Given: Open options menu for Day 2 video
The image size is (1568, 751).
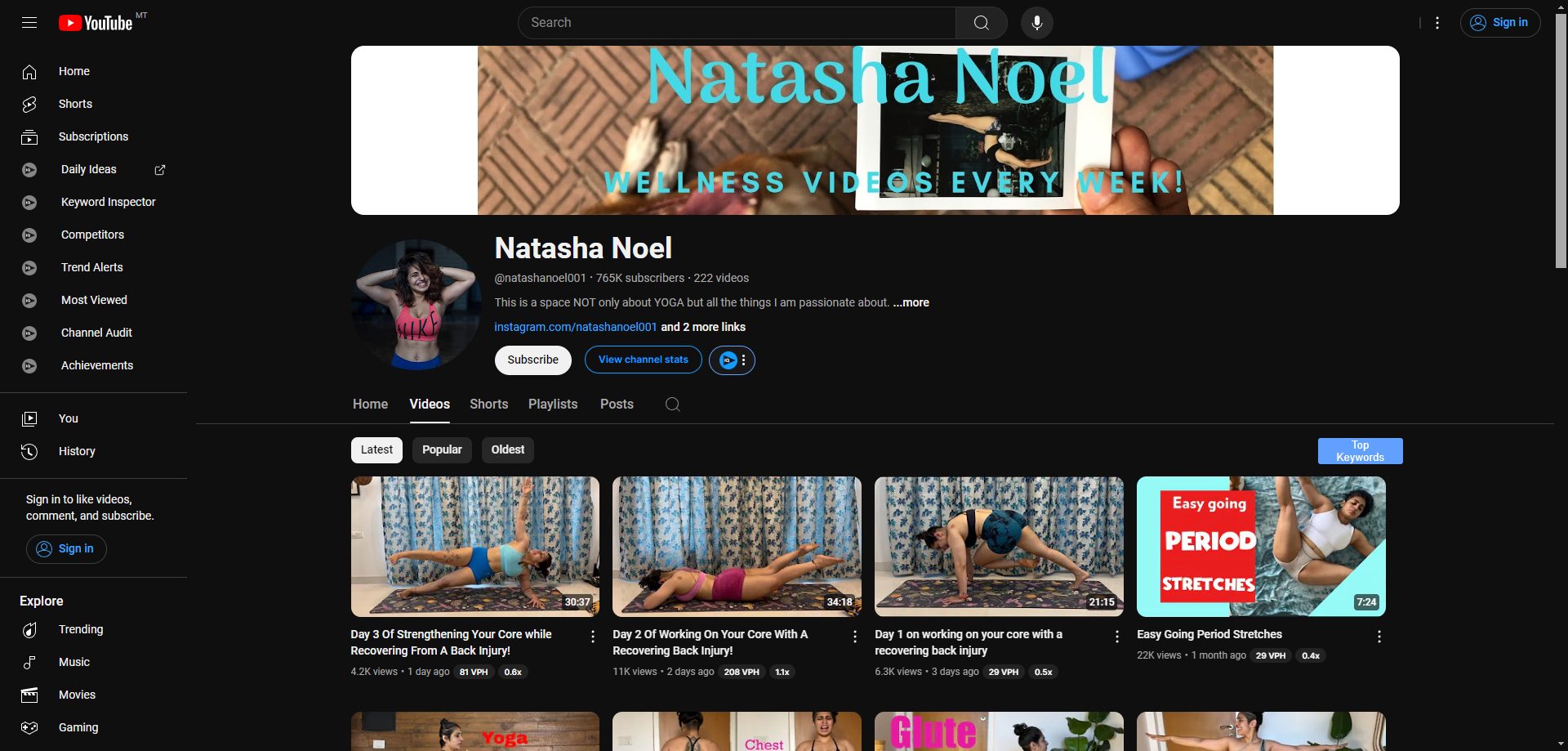Looking at the screenshot, I should click(x=855, y=637).
